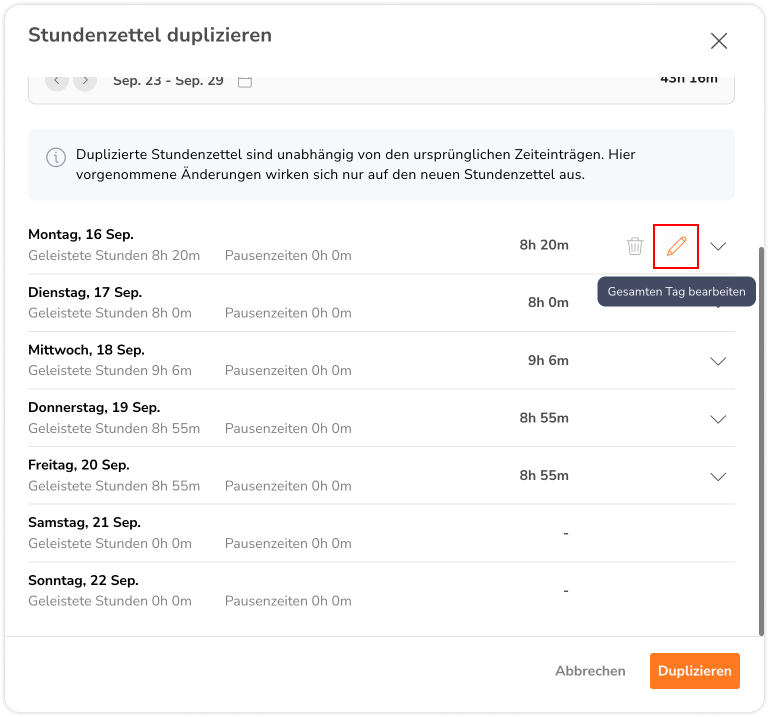Go to next week with right arrow
This screenshot has width=769, height=717.
[x=85, y=80]
